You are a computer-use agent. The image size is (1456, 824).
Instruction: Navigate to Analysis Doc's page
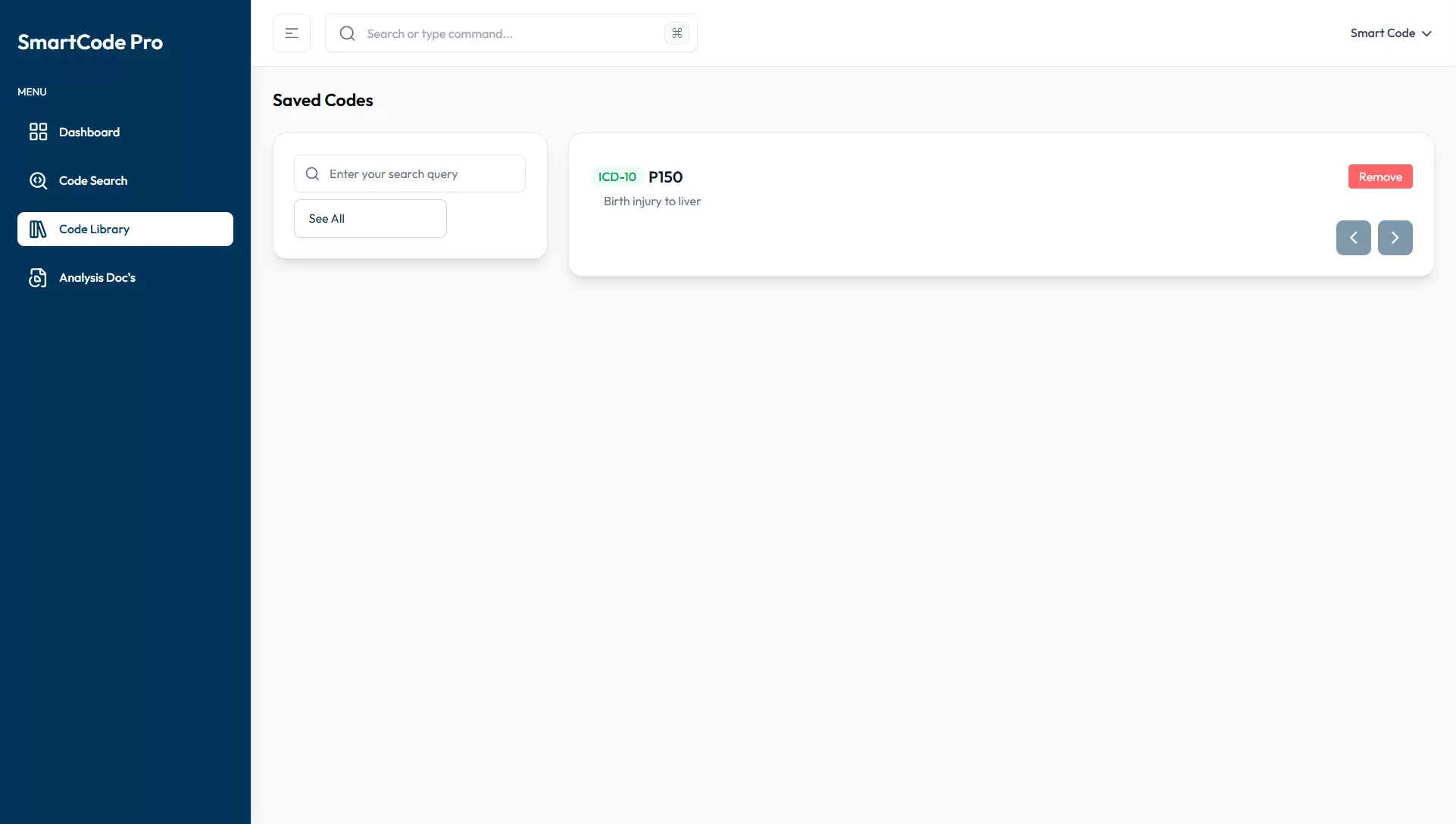pos(97,278)
